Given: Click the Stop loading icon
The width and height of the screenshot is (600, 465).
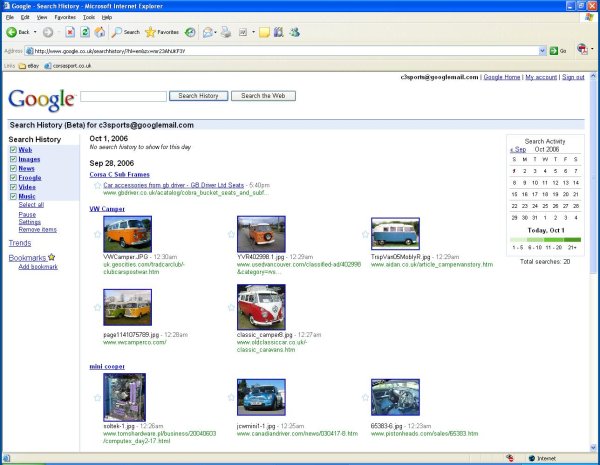Looking at the screenshot, I should pyautogui.click(x=70, y=33).
